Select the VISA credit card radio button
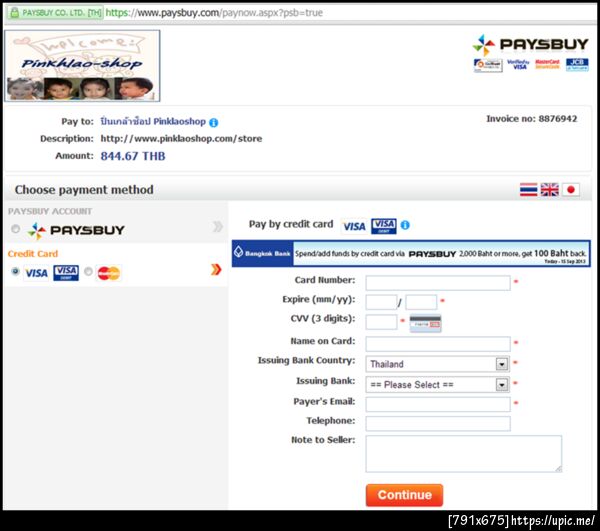This screenshot has width=600, height=531. 15,271
